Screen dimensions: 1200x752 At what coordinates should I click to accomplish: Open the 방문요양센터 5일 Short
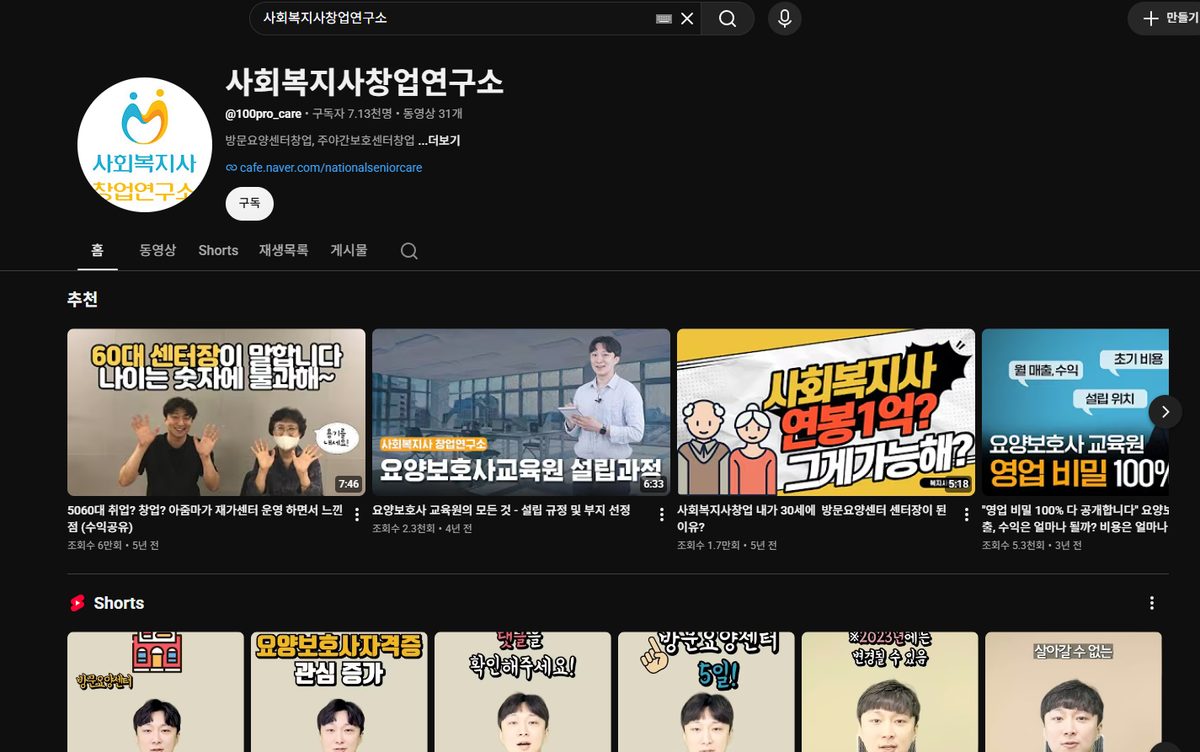click(706, 692)
